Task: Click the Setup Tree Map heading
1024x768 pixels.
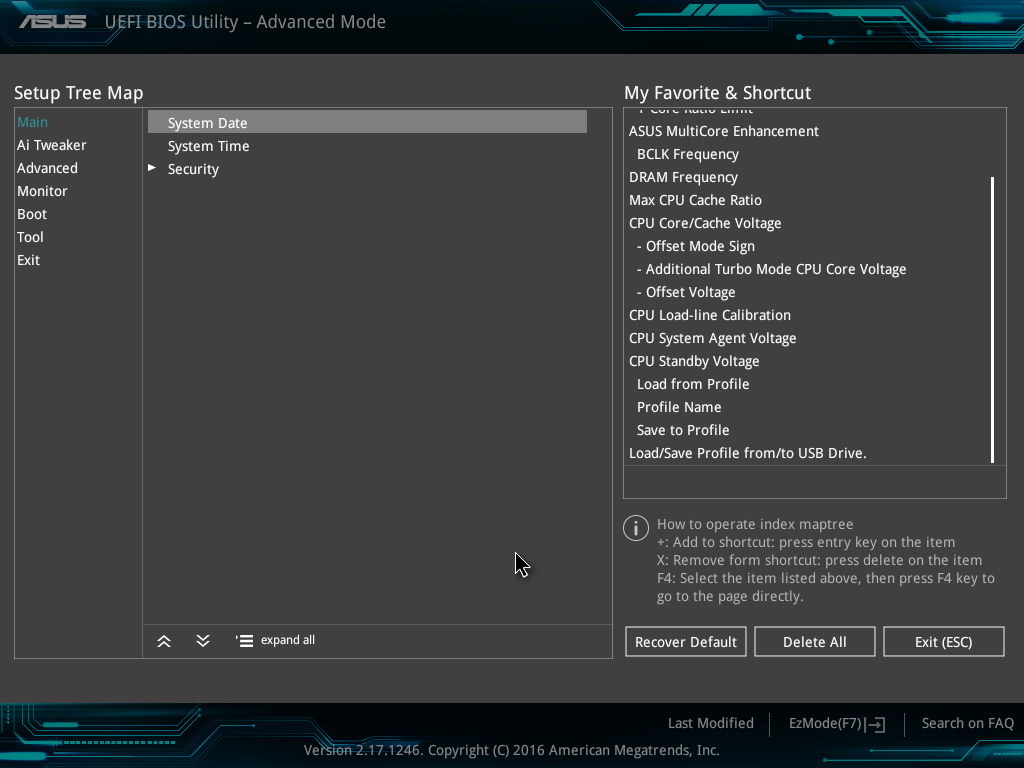Action: pos(78,93)
